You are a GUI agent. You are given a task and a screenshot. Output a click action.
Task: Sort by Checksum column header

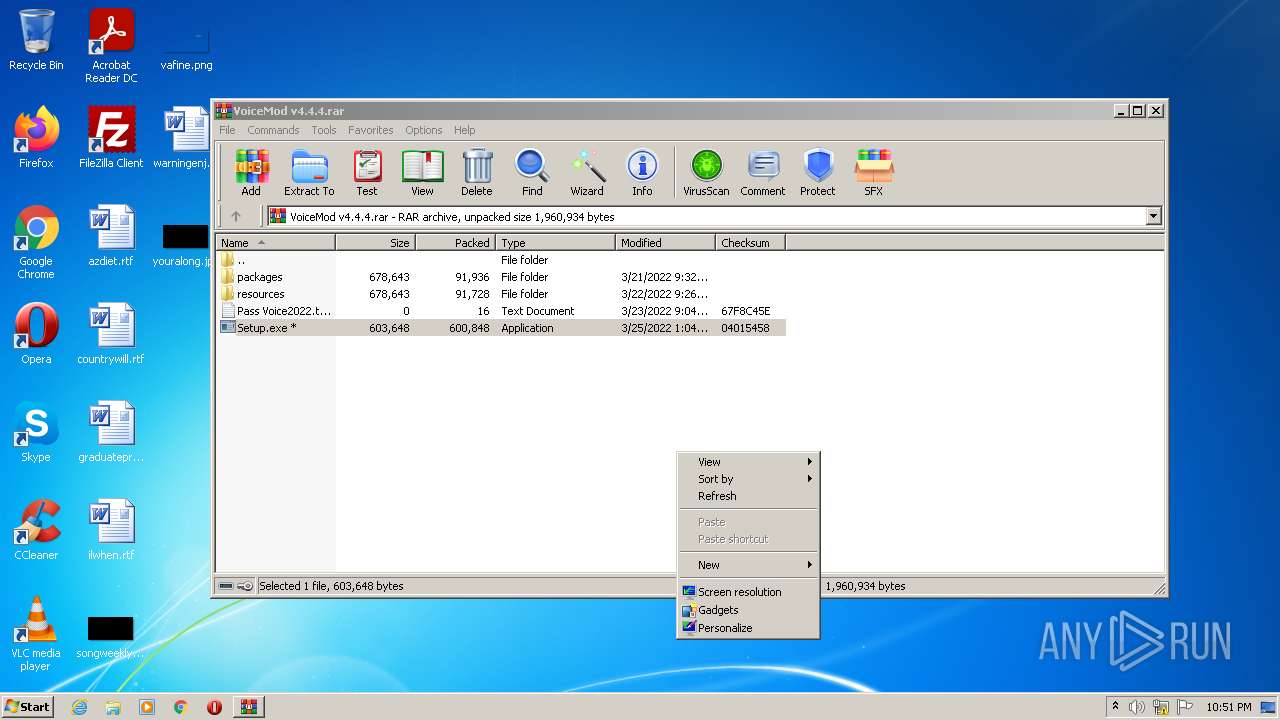(x=751, y=242)
